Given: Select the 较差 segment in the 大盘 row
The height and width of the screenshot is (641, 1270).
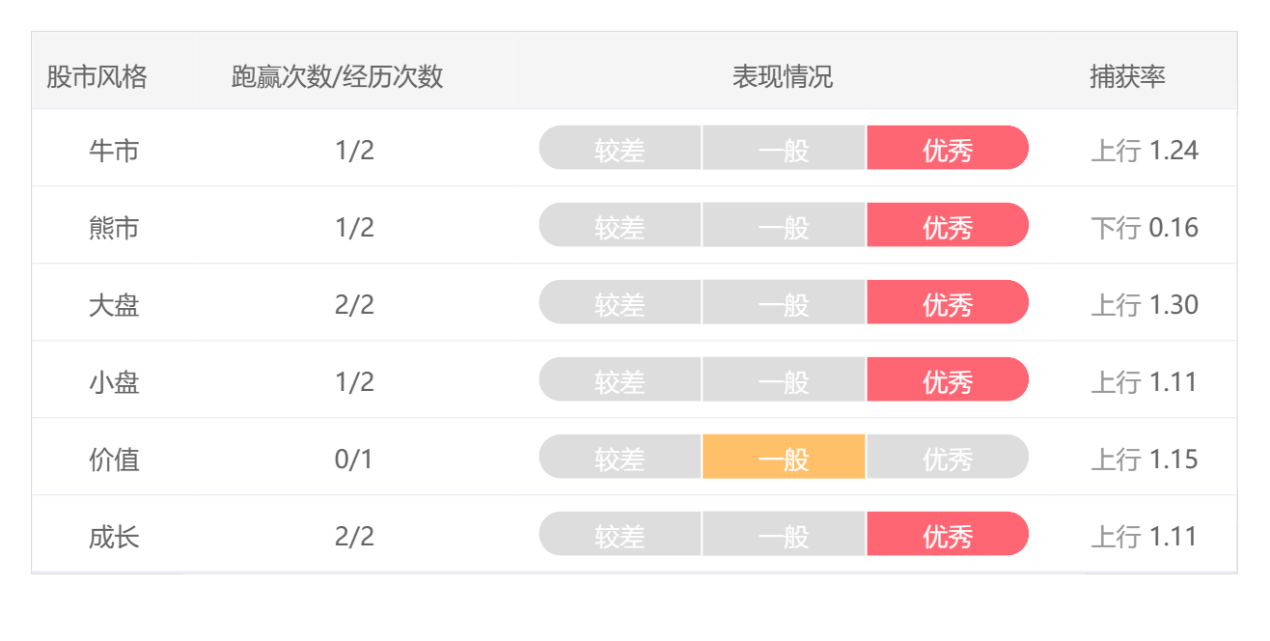Looking at the screenshot, I should coord(620,302).
